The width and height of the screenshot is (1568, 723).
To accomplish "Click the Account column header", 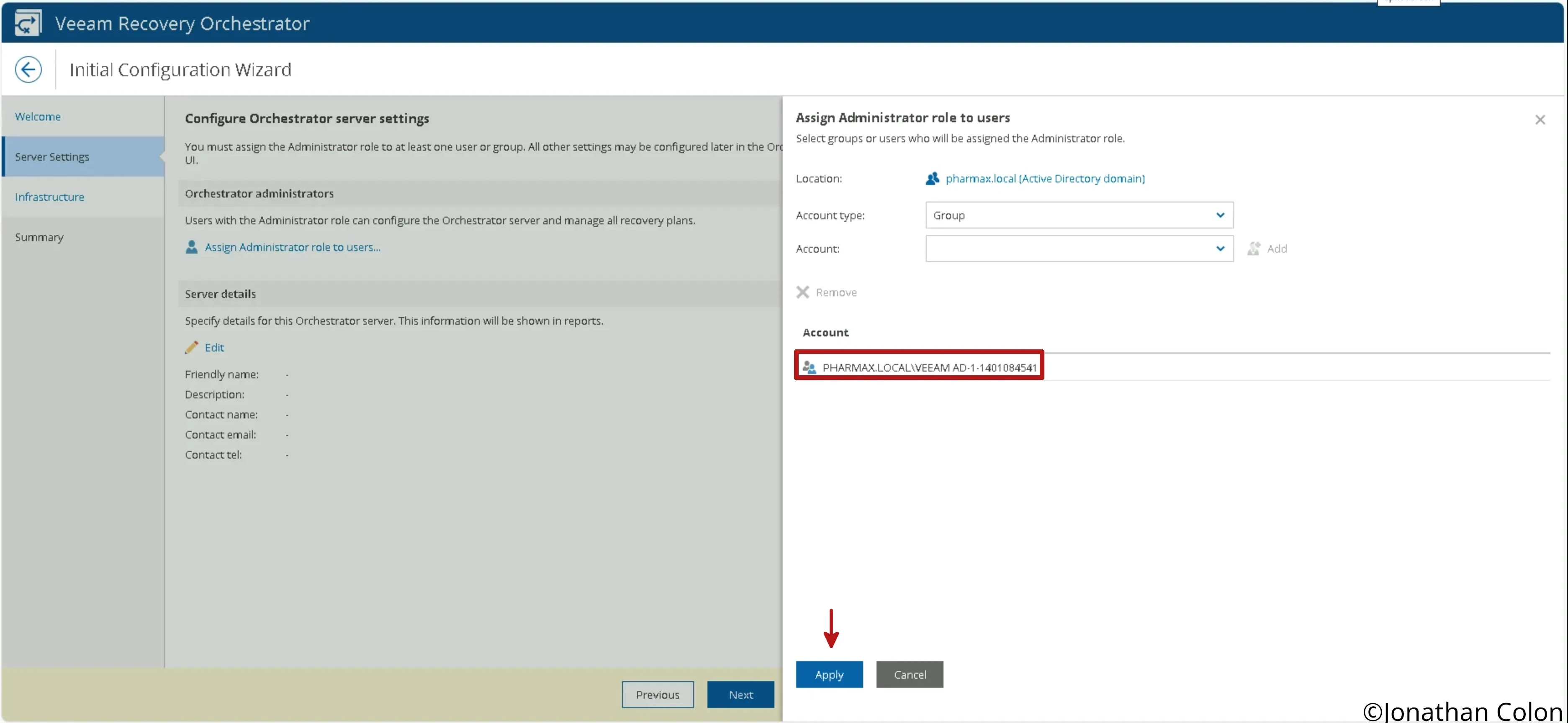I will coord(825,332).
